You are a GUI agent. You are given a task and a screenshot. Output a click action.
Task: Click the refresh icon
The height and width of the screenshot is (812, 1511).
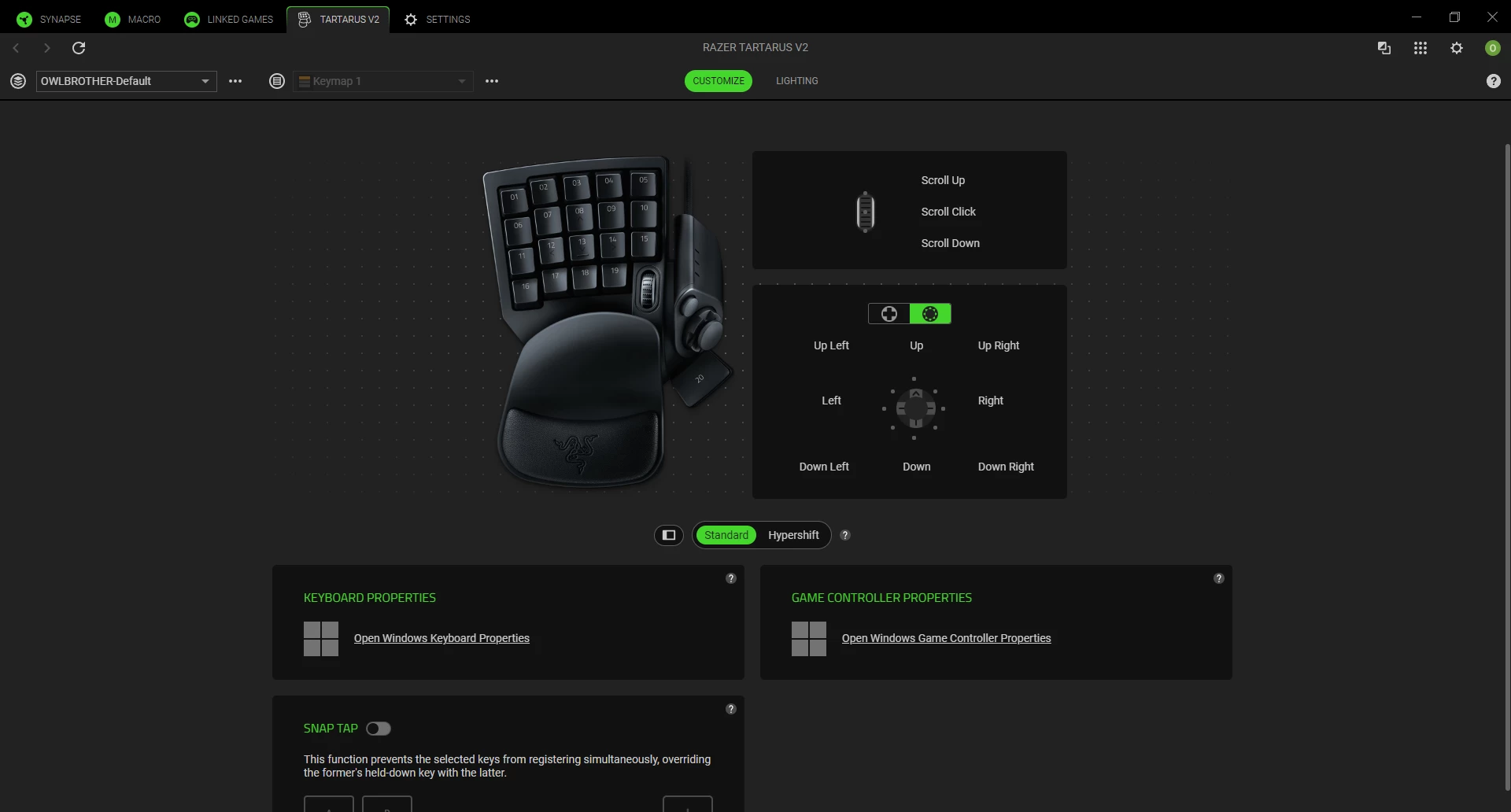tap(79, 48)
